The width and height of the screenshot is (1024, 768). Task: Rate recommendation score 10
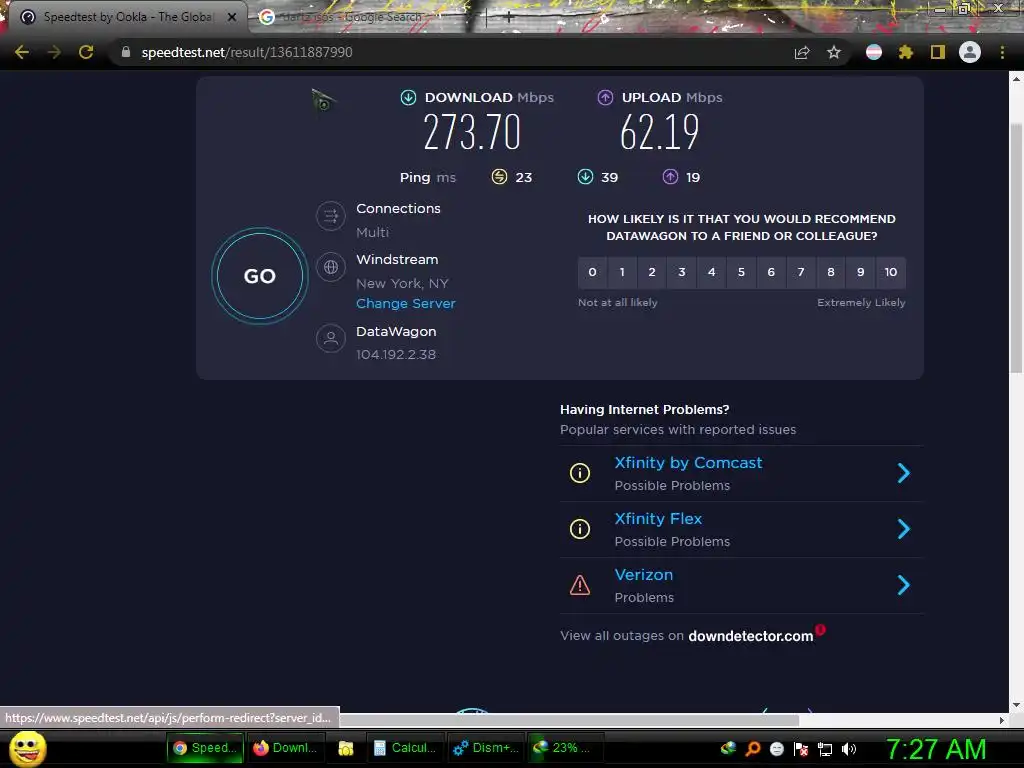pyautogui.click(x=891, y=272)
